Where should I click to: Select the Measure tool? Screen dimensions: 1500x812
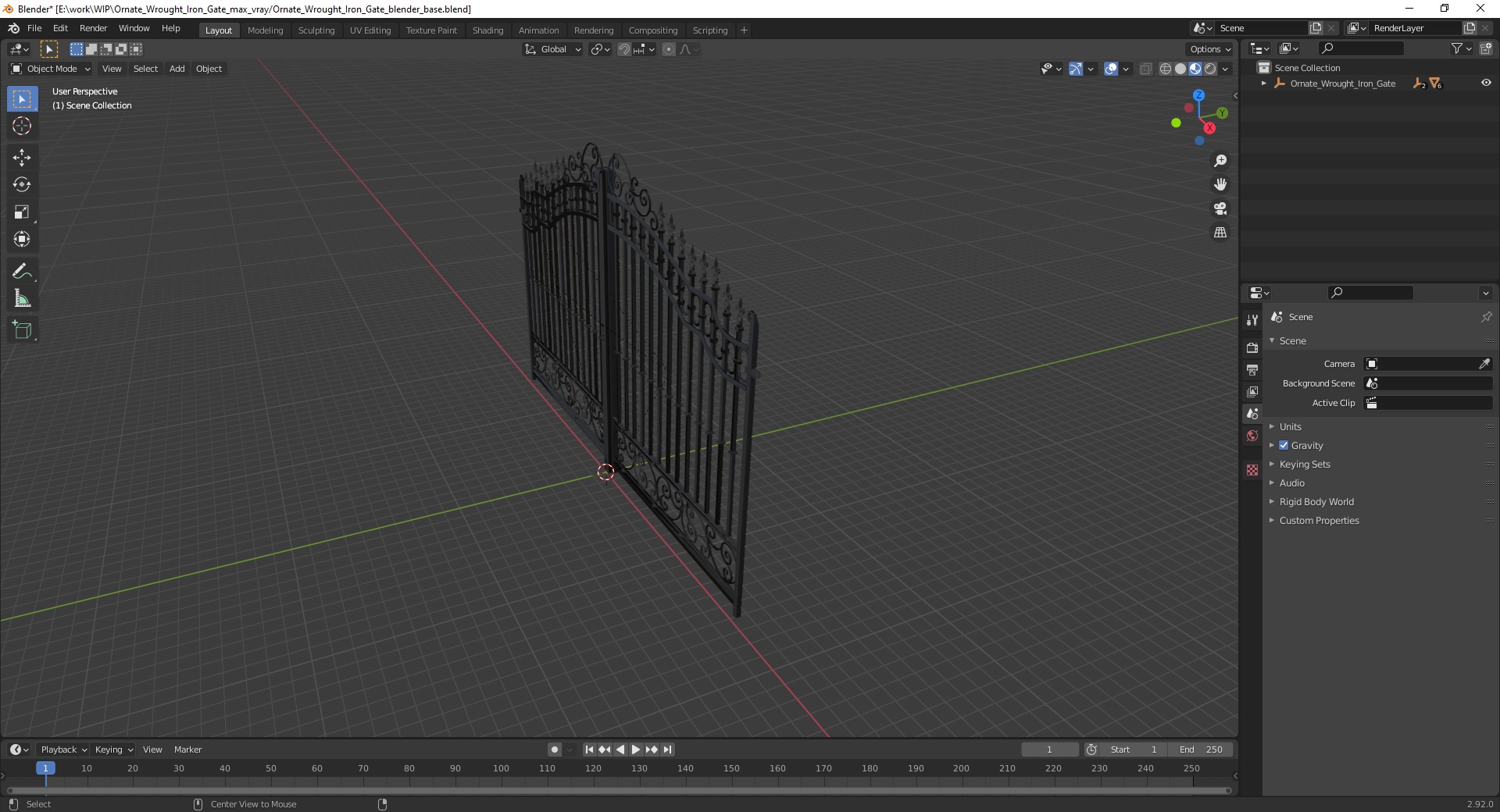point(22,298)
